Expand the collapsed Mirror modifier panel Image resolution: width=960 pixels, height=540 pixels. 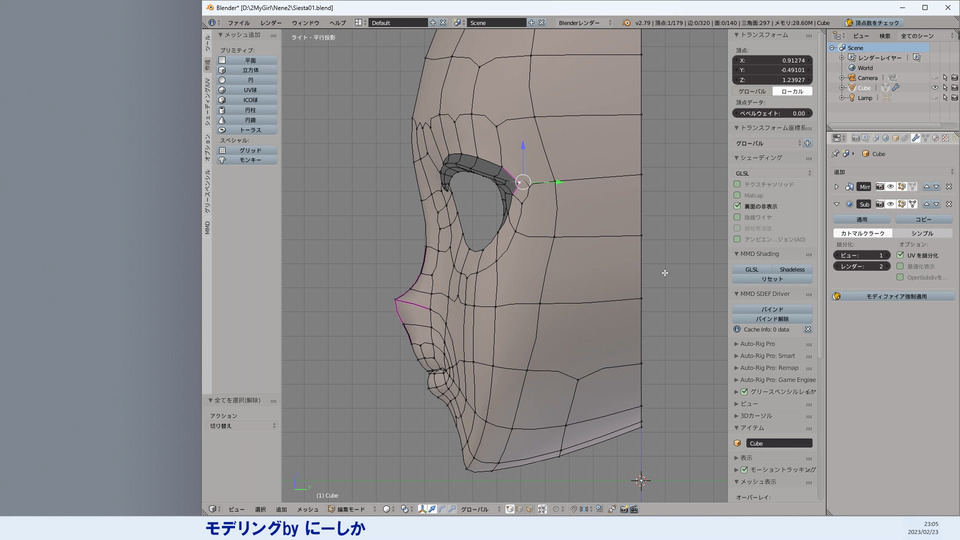[x=837, y=187]
